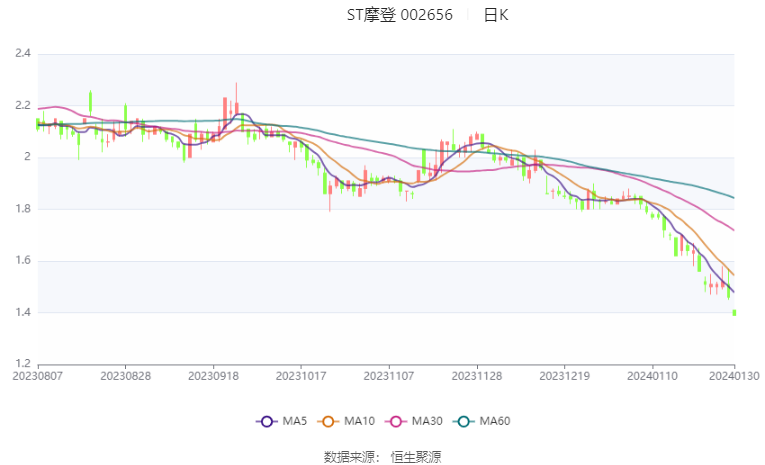Click the 20240130 date axis label
Viewport: 765px width, 465px height.
[734, 376]
